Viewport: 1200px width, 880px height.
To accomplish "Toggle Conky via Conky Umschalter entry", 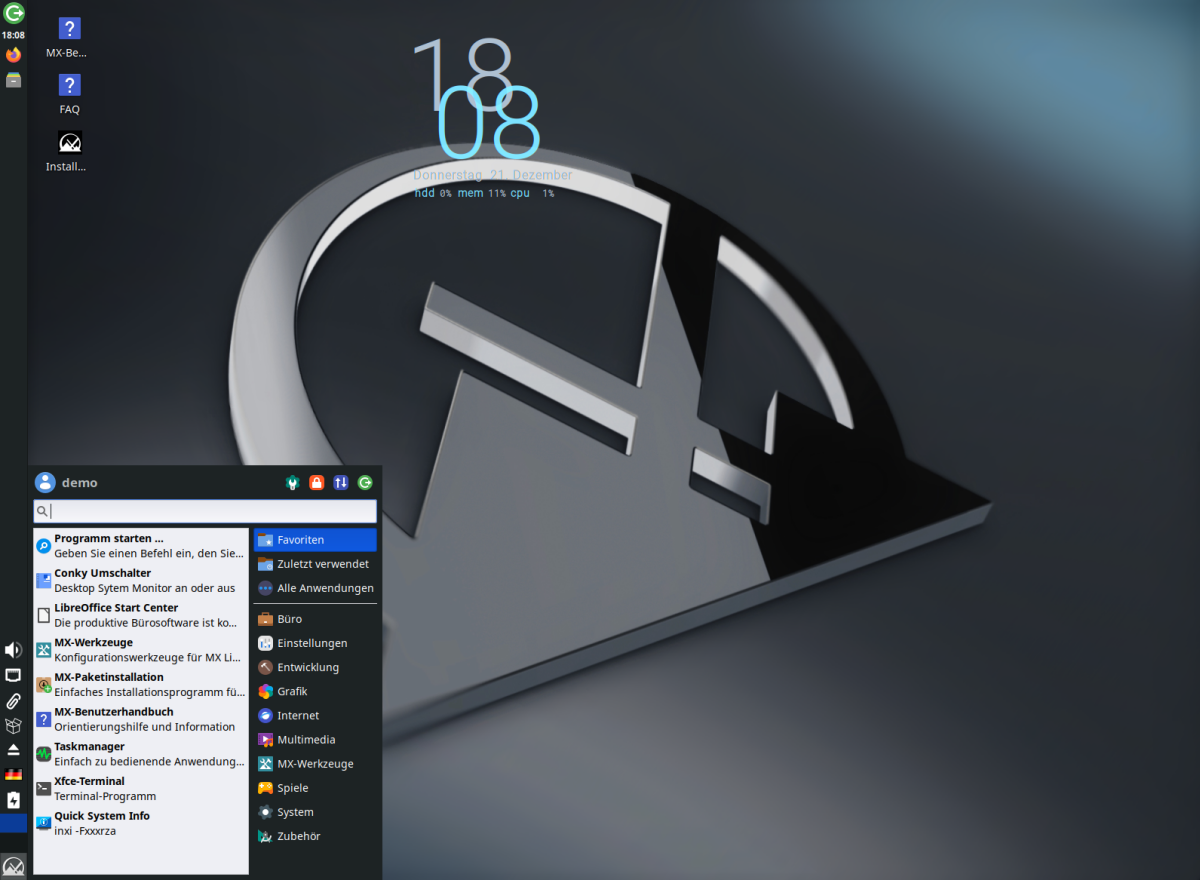I will point(140,580).
